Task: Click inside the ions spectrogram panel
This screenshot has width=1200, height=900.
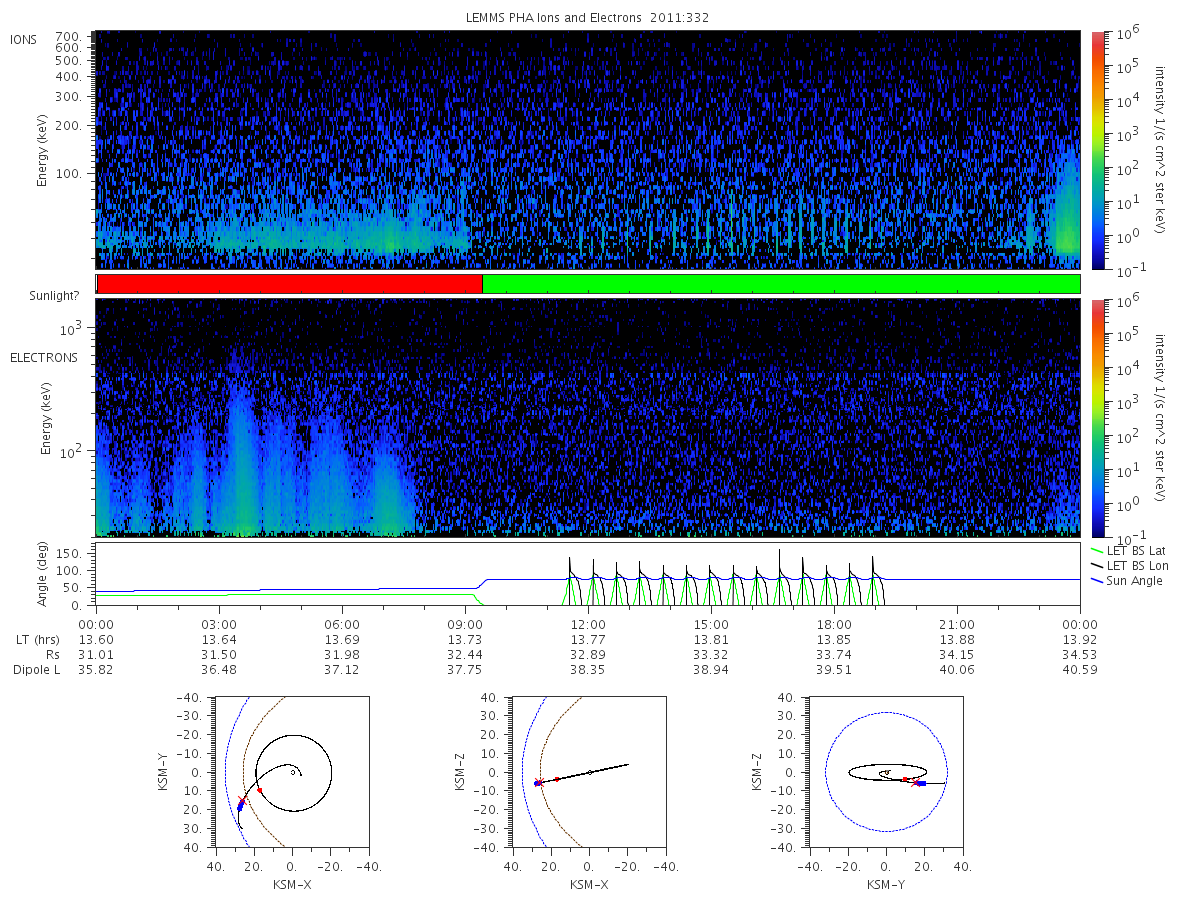Action: [x=588, y=150]
